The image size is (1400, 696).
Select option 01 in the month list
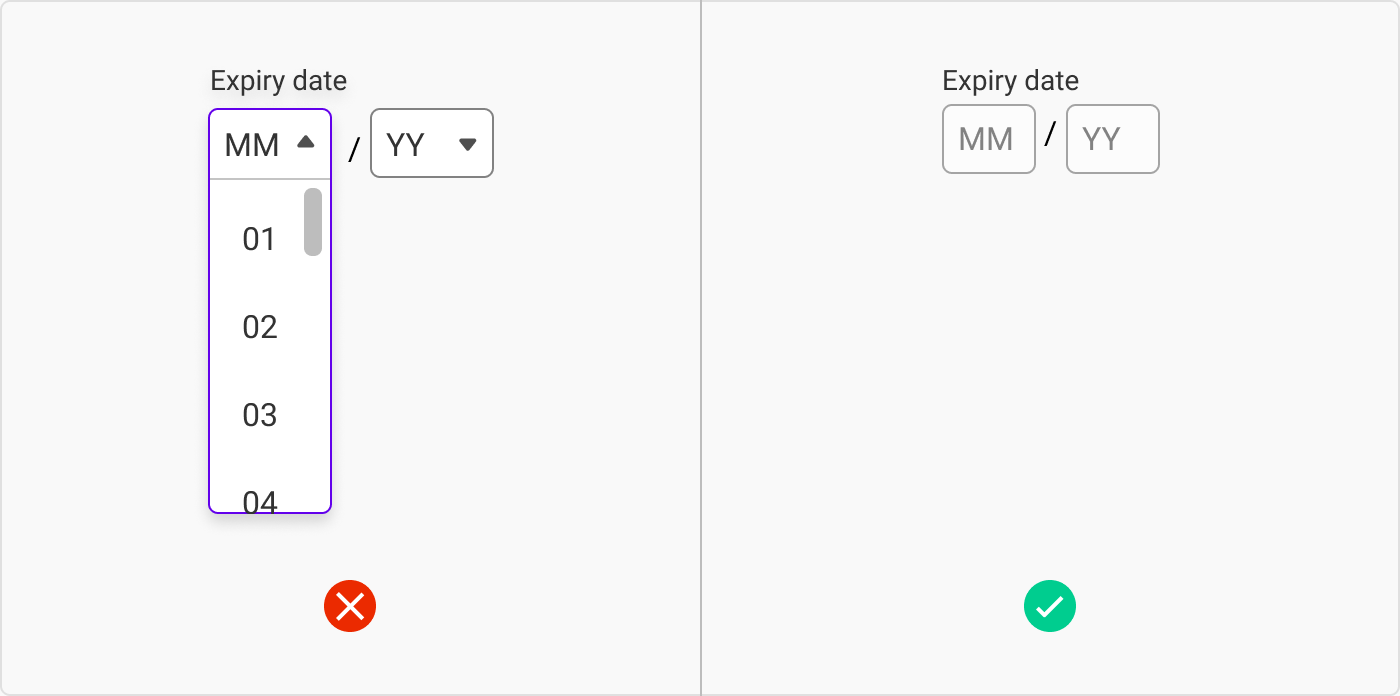point(261,239)
